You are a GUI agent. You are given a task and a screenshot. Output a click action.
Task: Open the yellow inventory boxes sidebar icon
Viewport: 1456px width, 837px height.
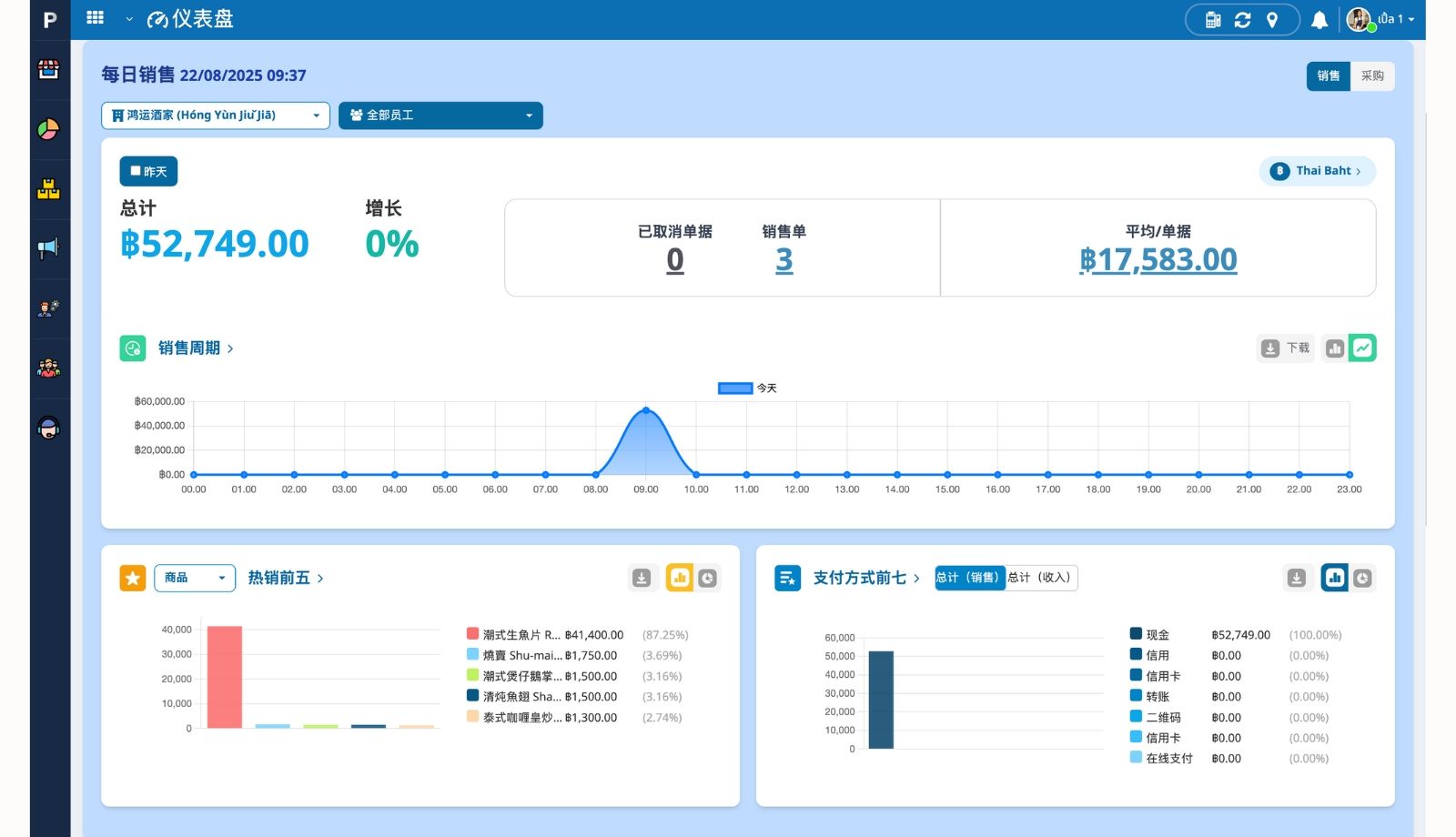pyautogui.click(x=49, y=189)
